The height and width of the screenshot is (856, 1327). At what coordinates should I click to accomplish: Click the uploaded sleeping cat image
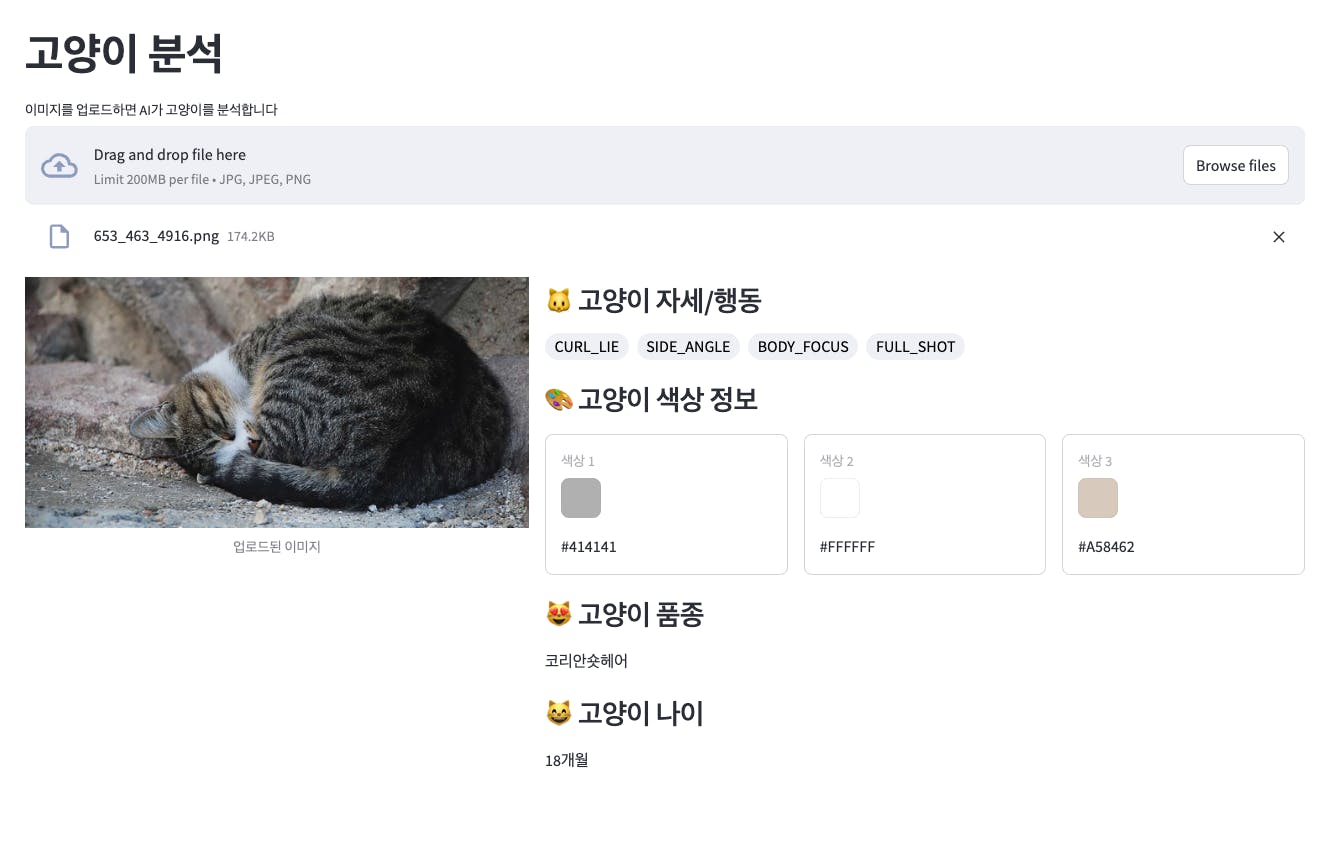[x=277, y=402]
